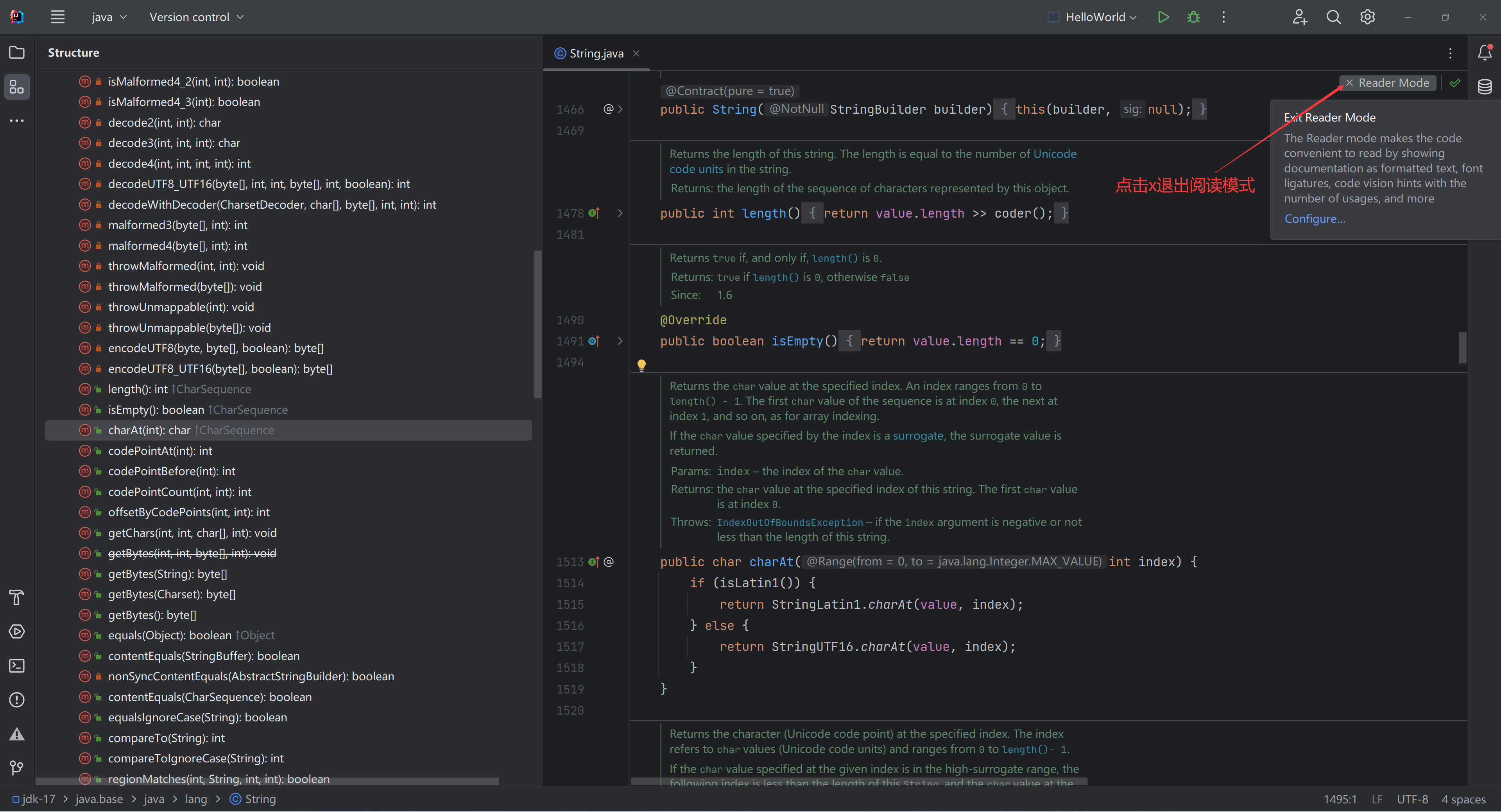Click java.base in the breadcrumb bar
The image size is (1501, 812).
(99, 799)
